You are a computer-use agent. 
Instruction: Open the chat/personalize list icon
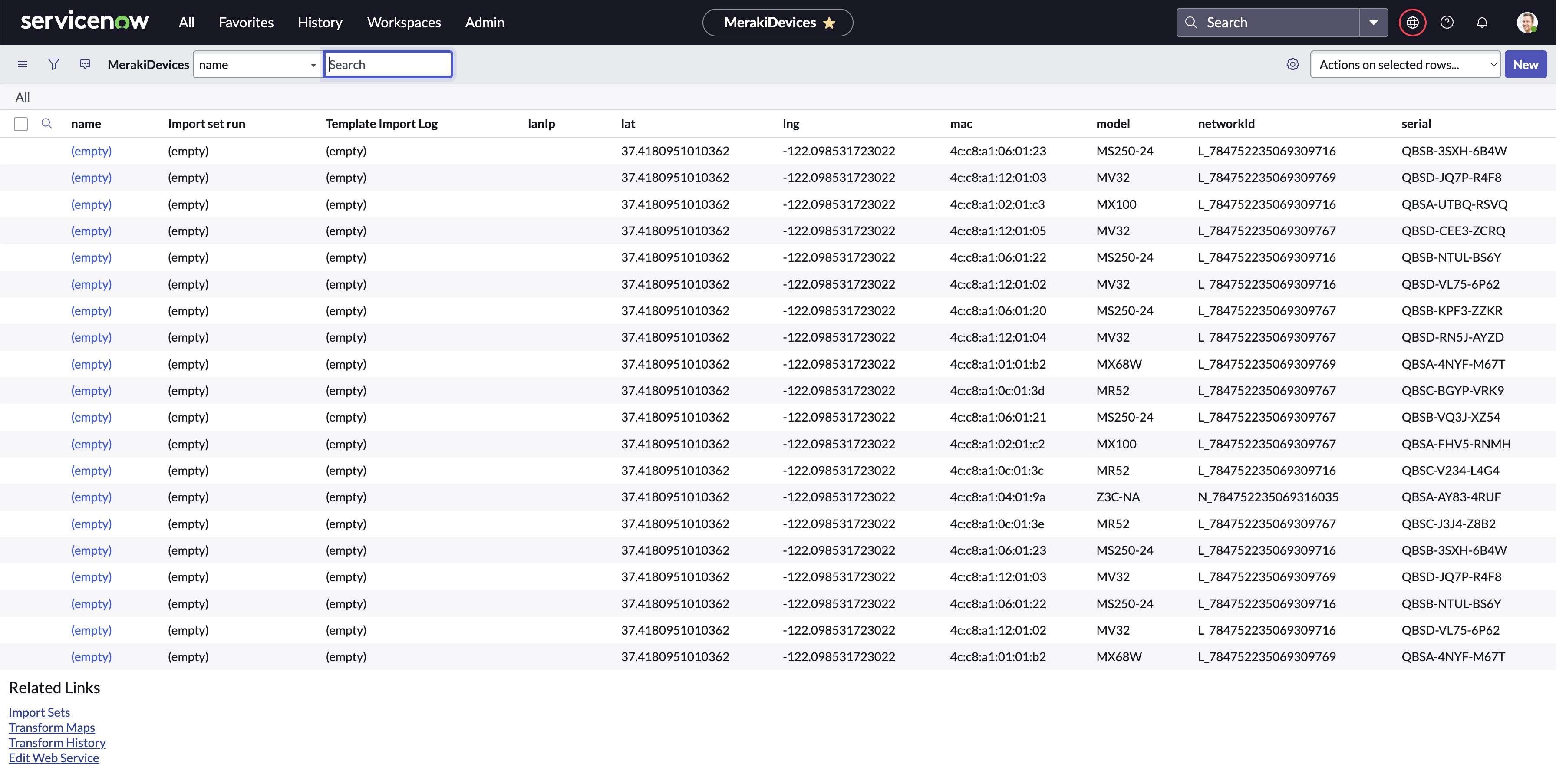pos(85,64)
